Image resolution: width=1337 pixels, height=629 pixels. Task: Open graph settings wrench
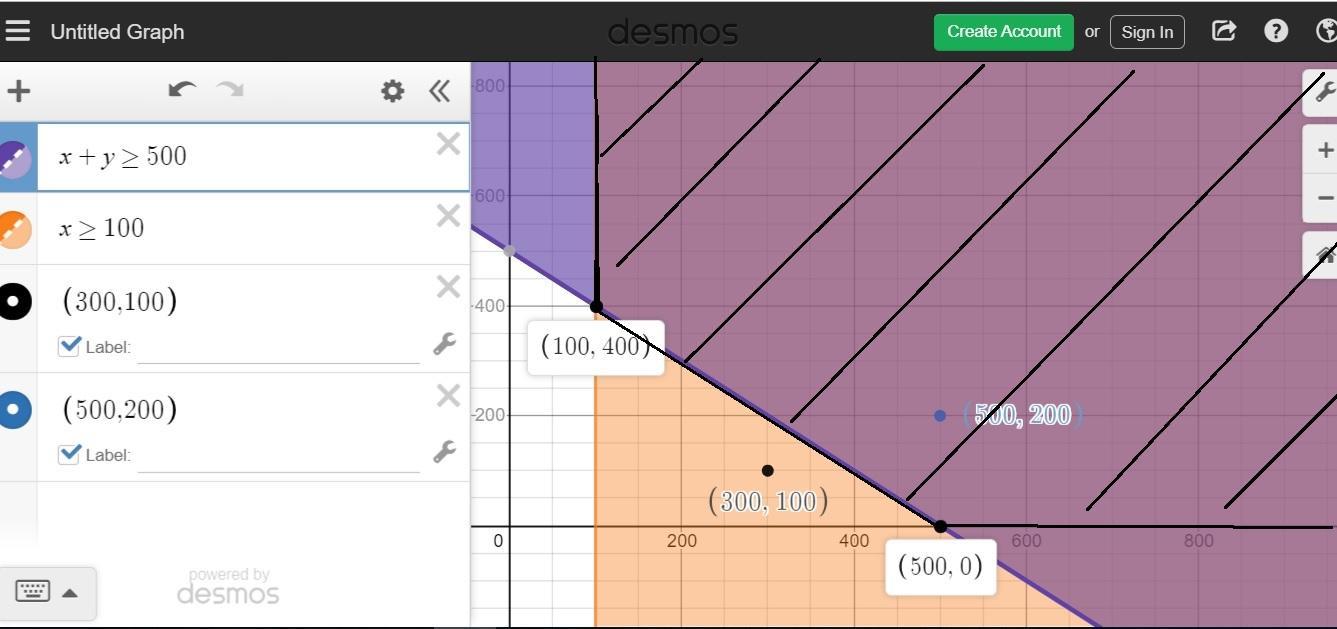pos(1322,91)
